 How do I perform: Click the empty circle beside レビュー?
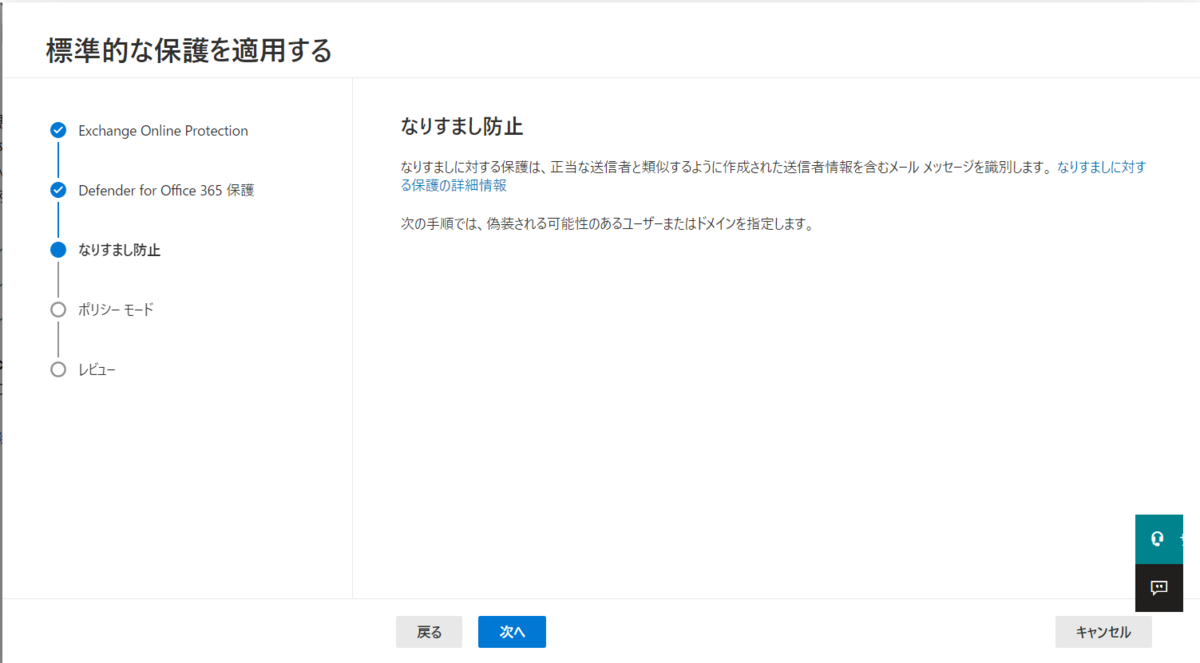[x=58, y=370]
